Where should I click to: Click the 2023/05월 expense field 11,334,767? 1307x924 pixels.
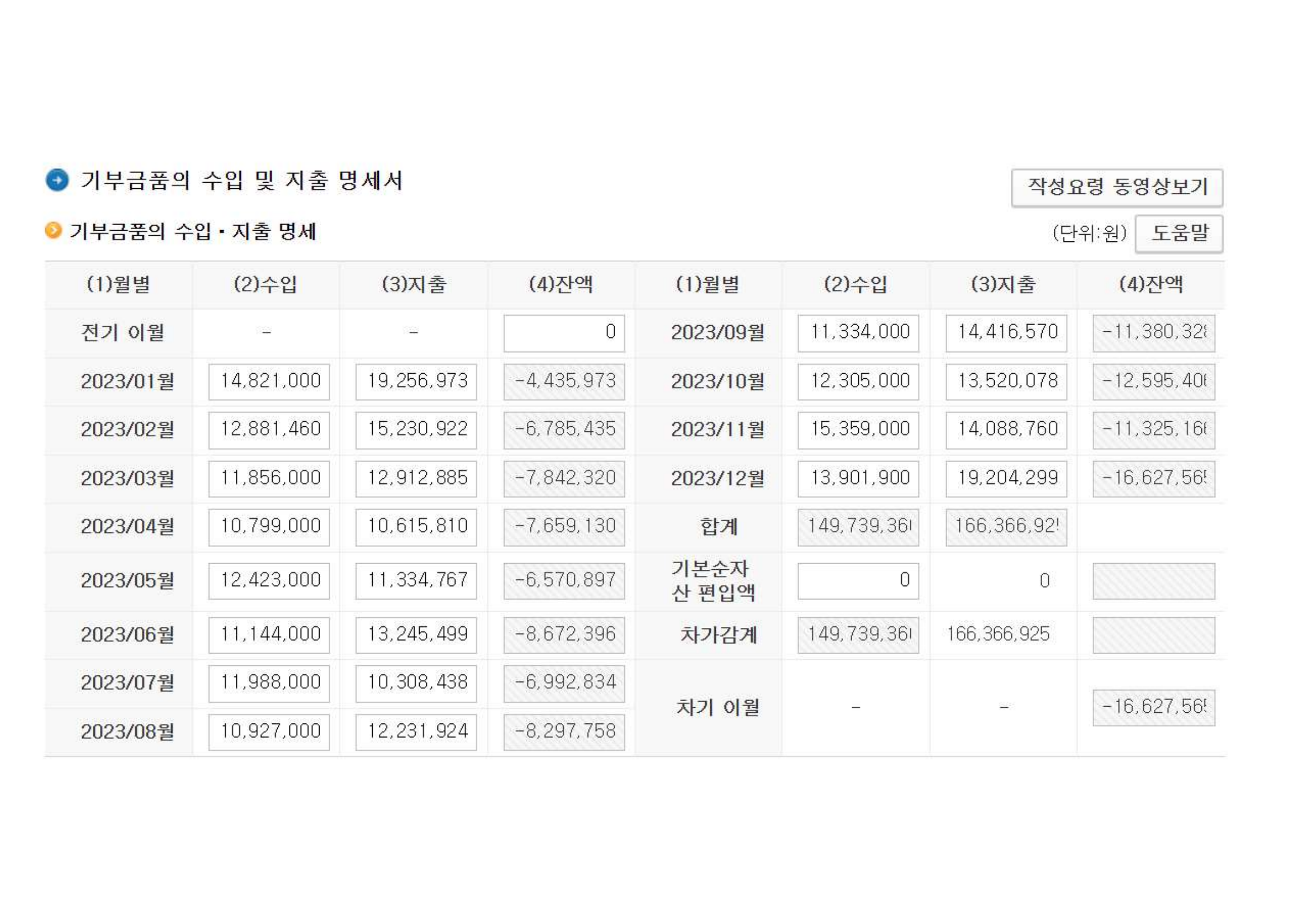(416, 581)
